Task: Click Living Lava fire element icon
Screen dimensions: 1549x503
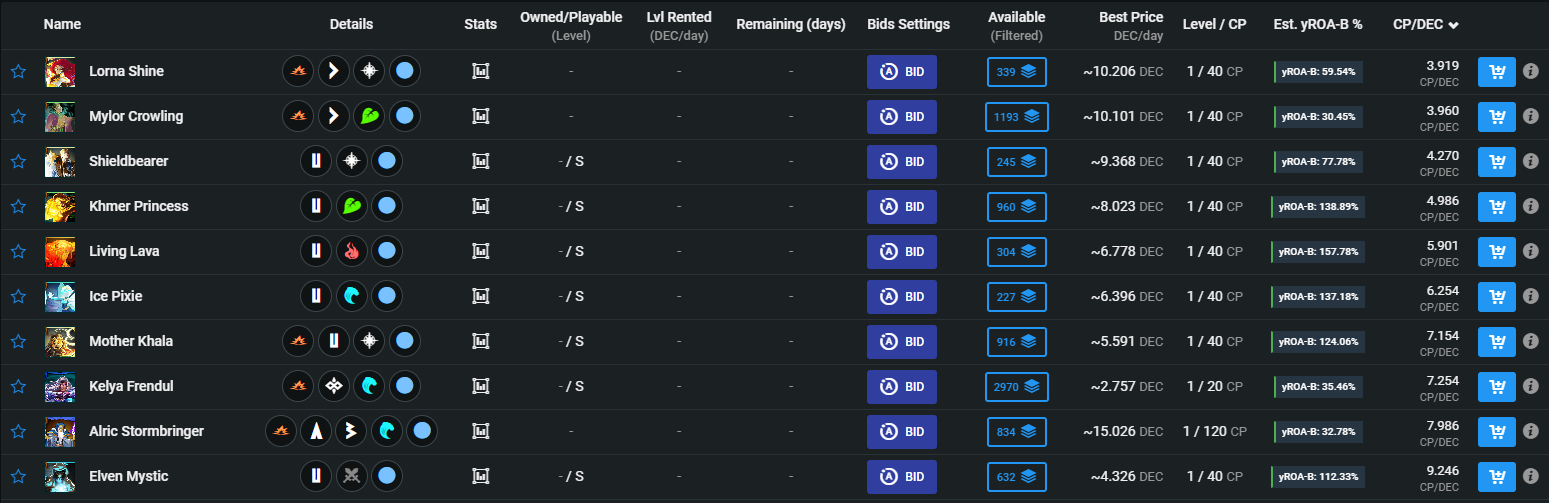Action: [351, 252]
